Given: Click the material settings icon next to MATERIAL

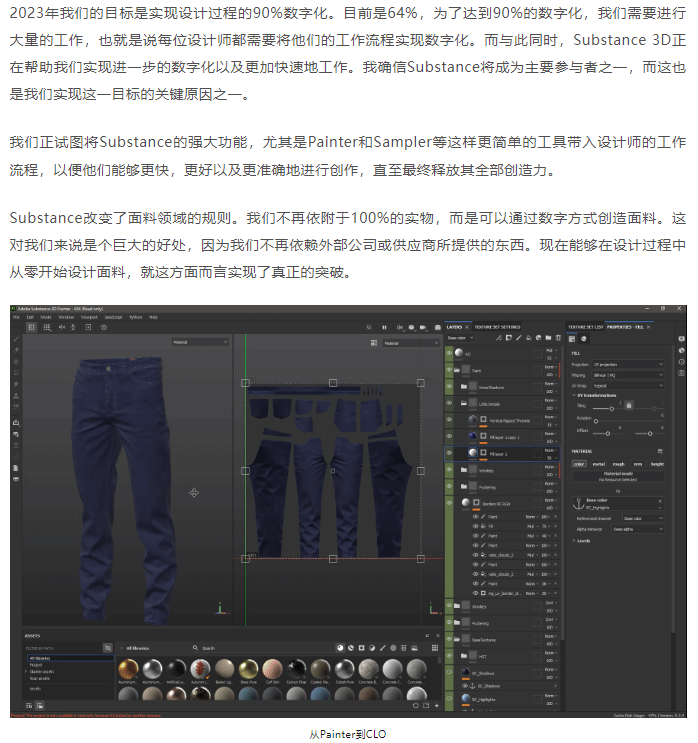Looking at the screenshot, I should point(660,451).
